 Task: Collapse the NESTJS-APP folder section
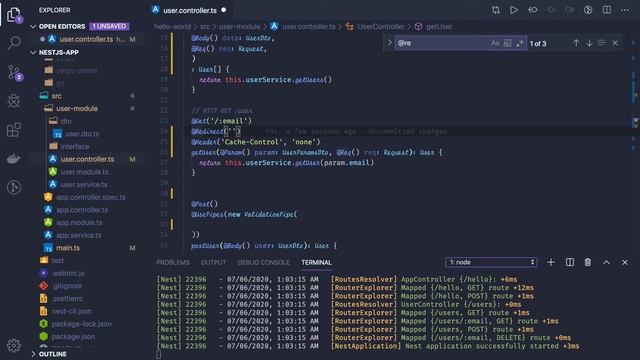33,53
